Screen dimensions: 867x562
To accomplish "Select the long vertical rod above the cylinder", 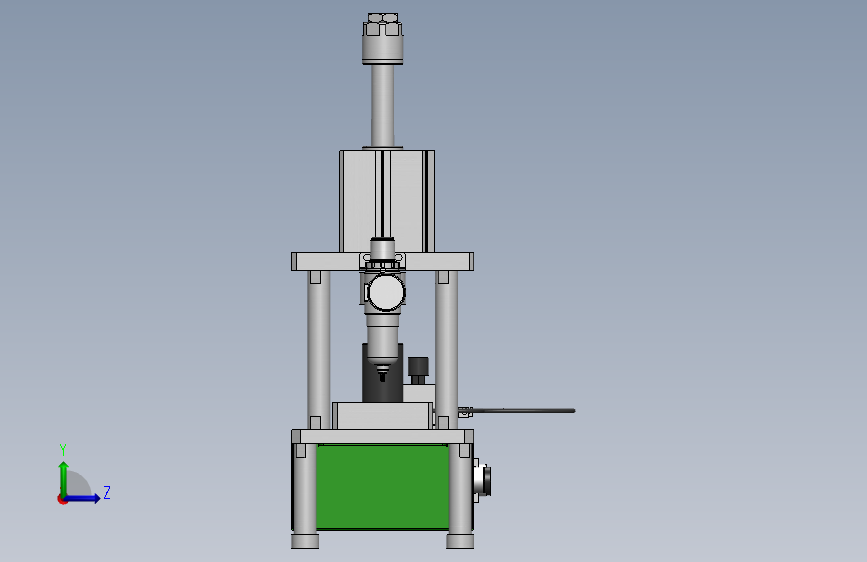I will [x=383, y=105].
